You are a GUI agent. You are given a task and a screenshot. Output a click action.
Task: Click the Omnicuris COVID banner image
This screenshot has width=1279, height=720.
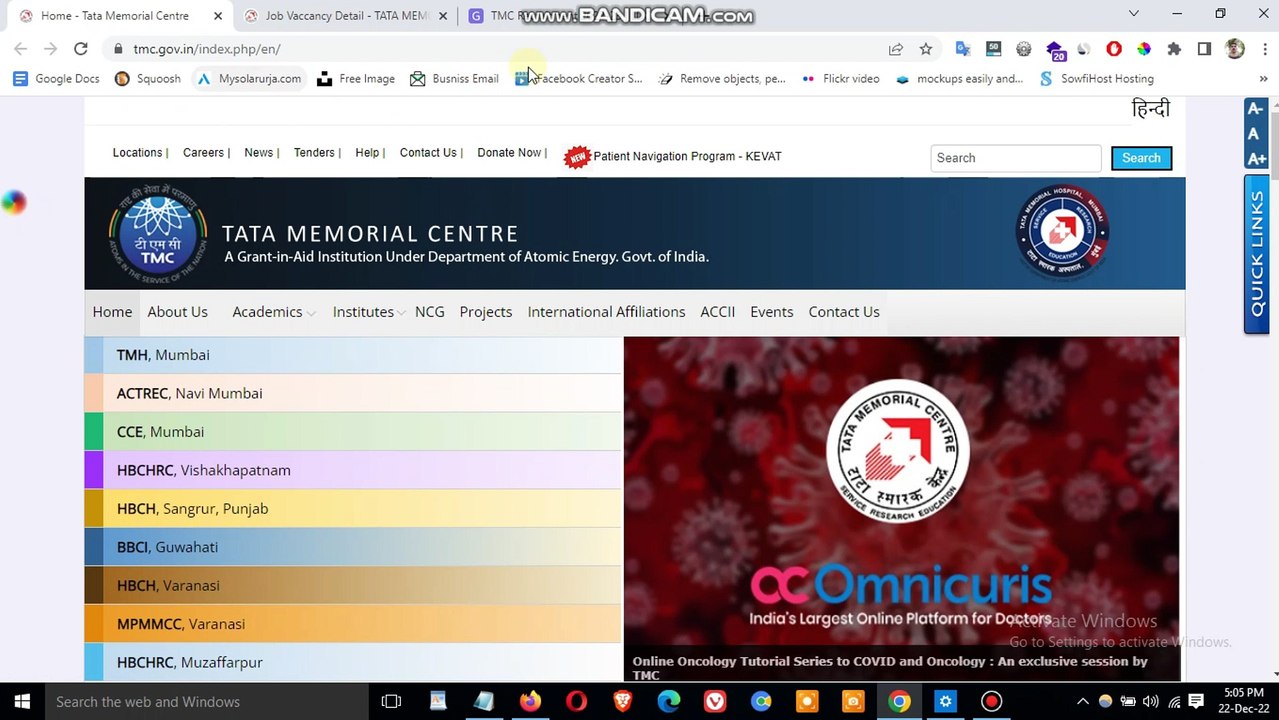pos(901,508)
